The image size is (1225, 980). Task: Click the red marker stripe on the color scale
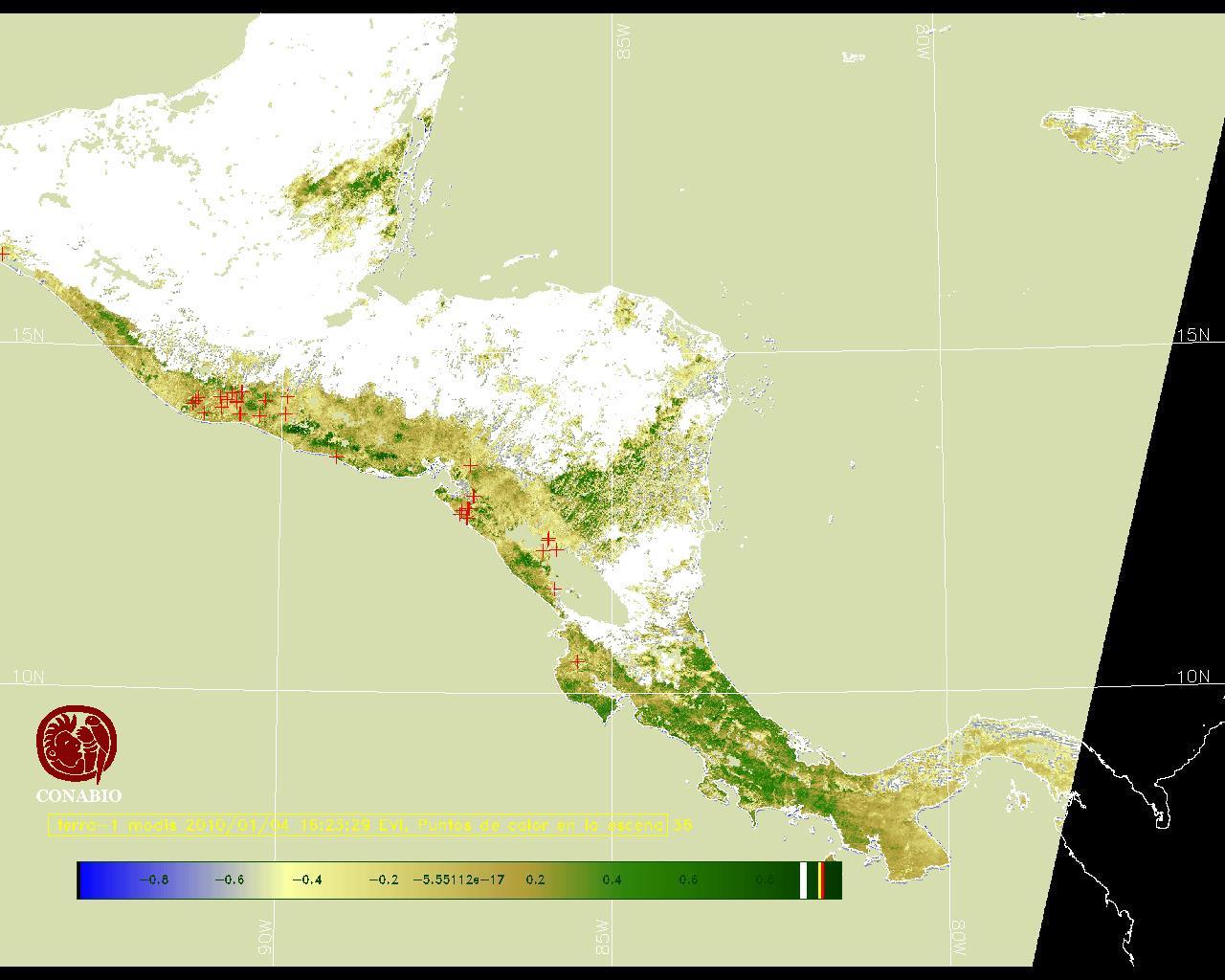(821, 880)
